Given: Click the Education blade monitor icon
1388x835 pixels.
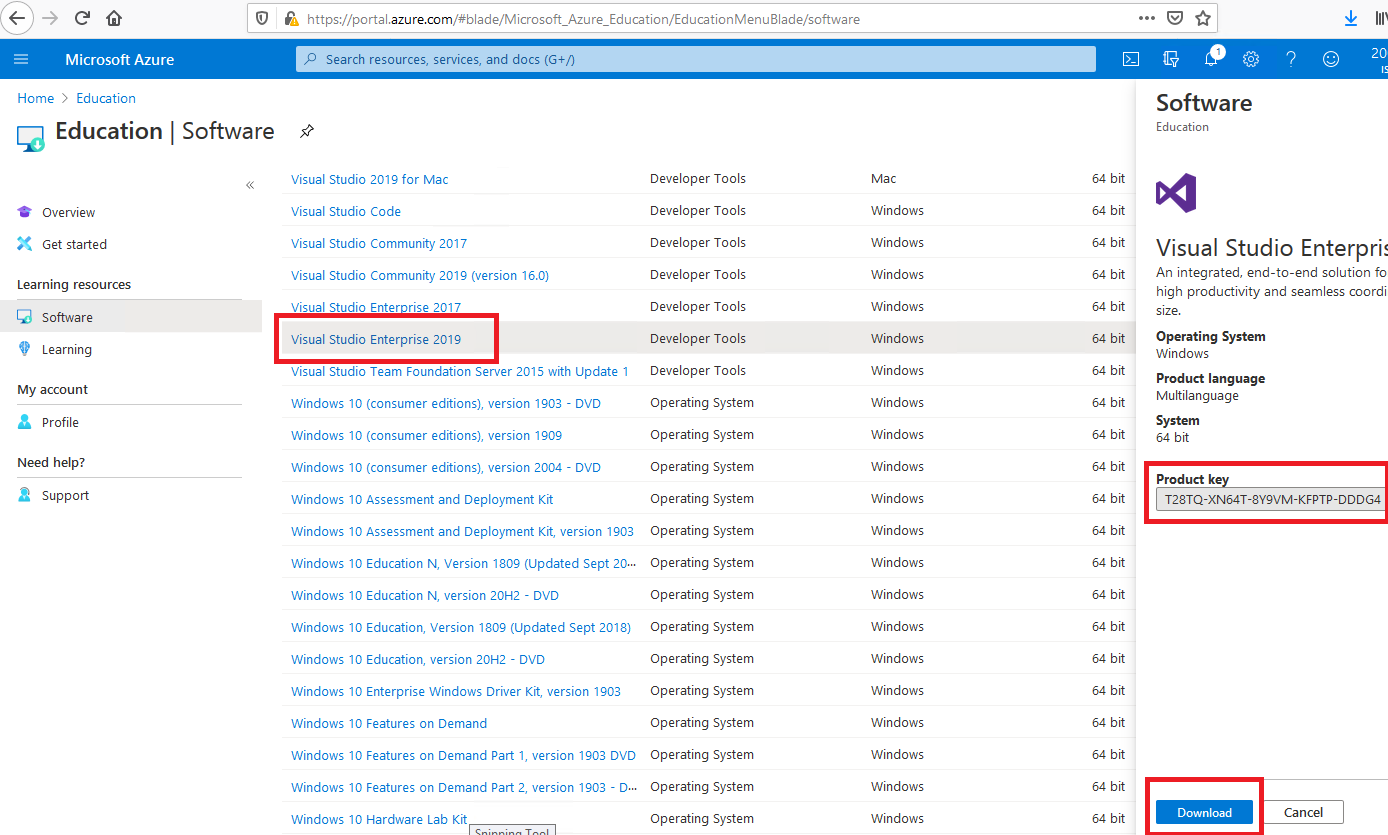Looking at the screenshot, I should 31,138.
